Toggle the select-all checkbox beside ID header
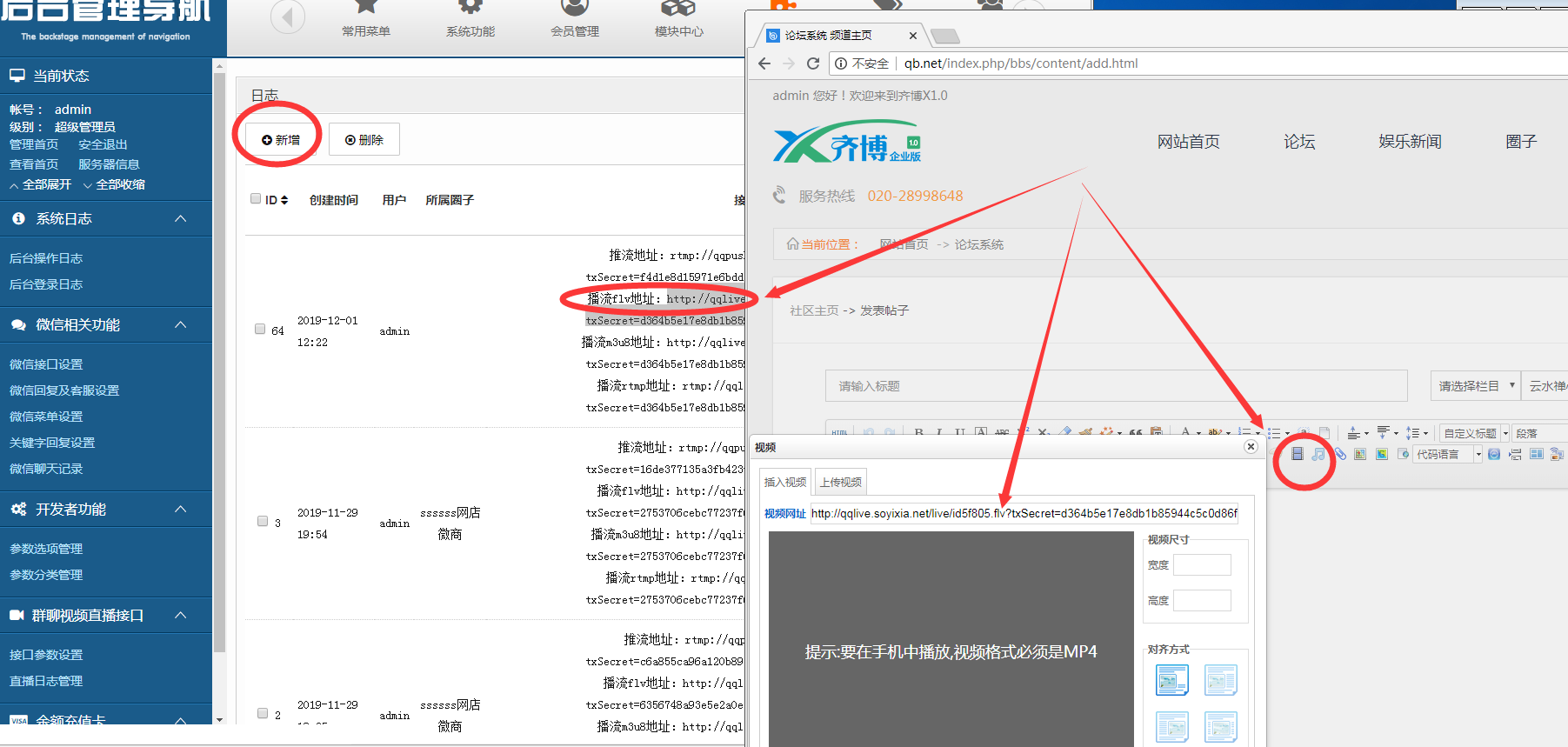This screenshot has width=1568, height=747. [256, 199]
